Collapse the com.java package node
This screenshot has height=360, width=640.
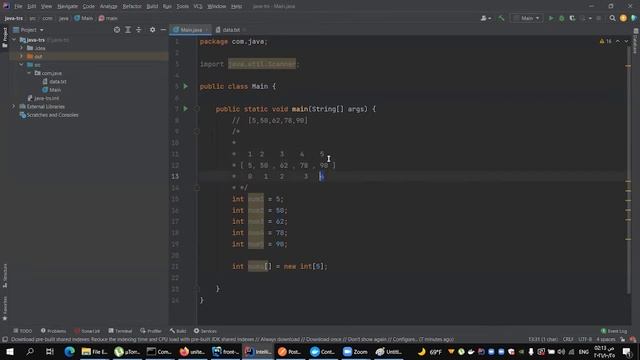click(x=29, y=73)
